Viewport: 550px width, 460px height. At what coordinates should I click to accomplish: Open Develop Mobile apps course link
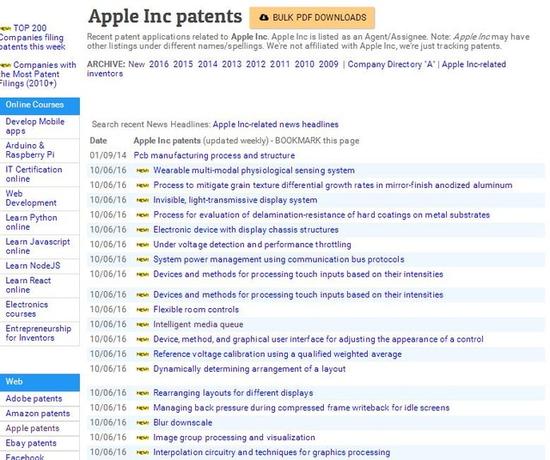click(x=35, y=126)
